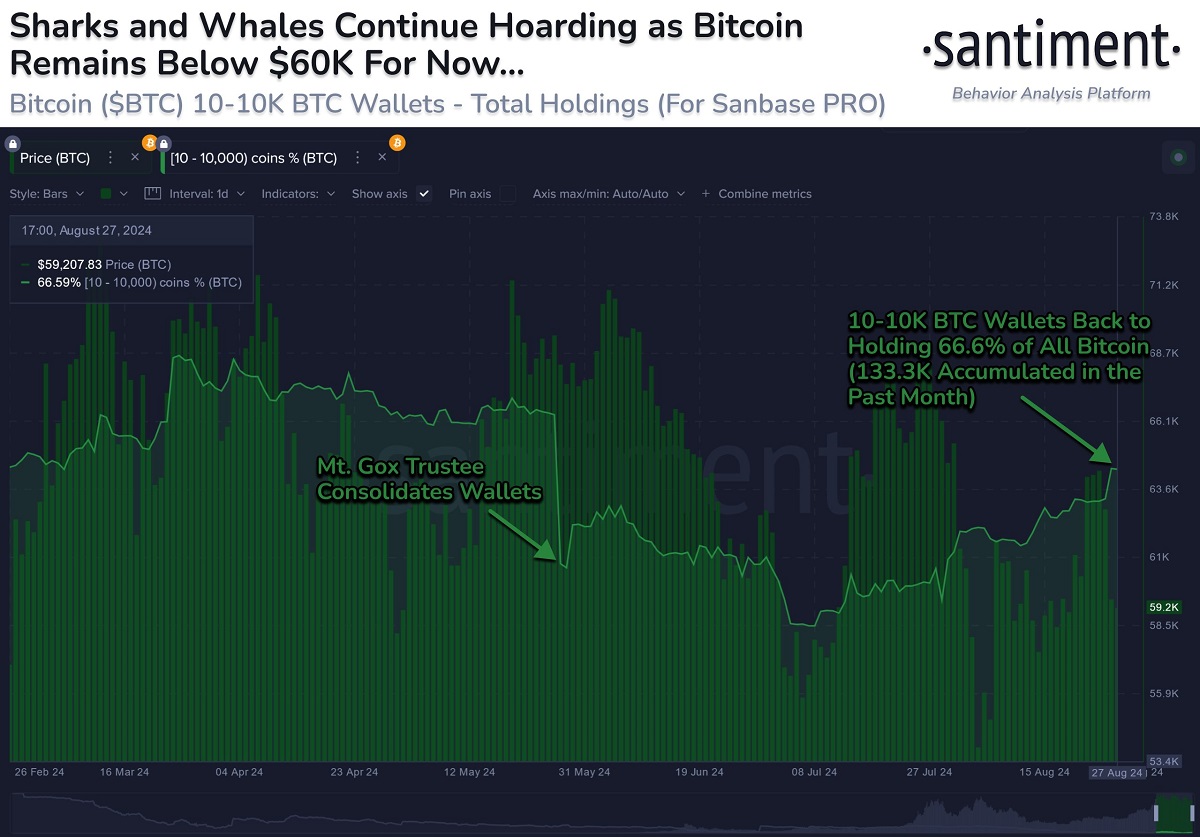This screenshot has height=837, width=1200.
Task: Expand the Style: Bars dropdown
Action: pos(47,193)
